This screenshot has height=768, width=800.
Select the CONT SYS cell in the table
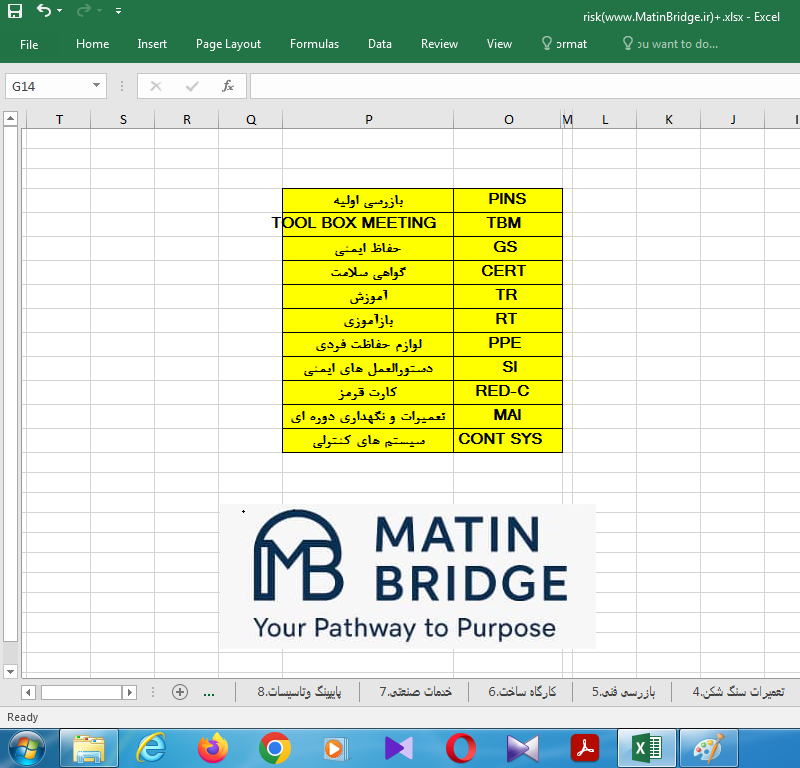click(508, 440)
